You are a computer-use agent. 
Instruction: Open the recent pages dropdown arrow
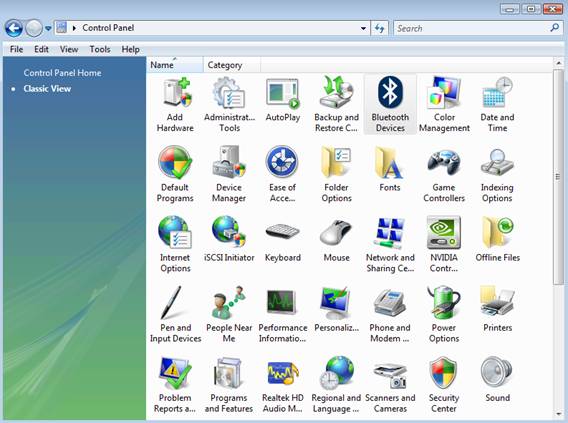point(48,28)
